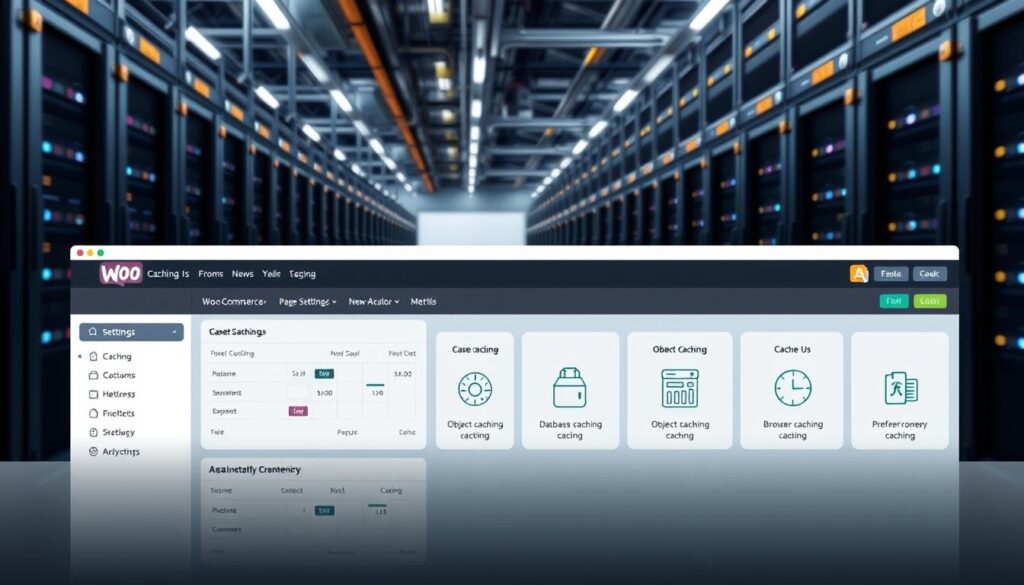Select the Database caching lock icon
The image size is (1024, 585).
point(569,388)
